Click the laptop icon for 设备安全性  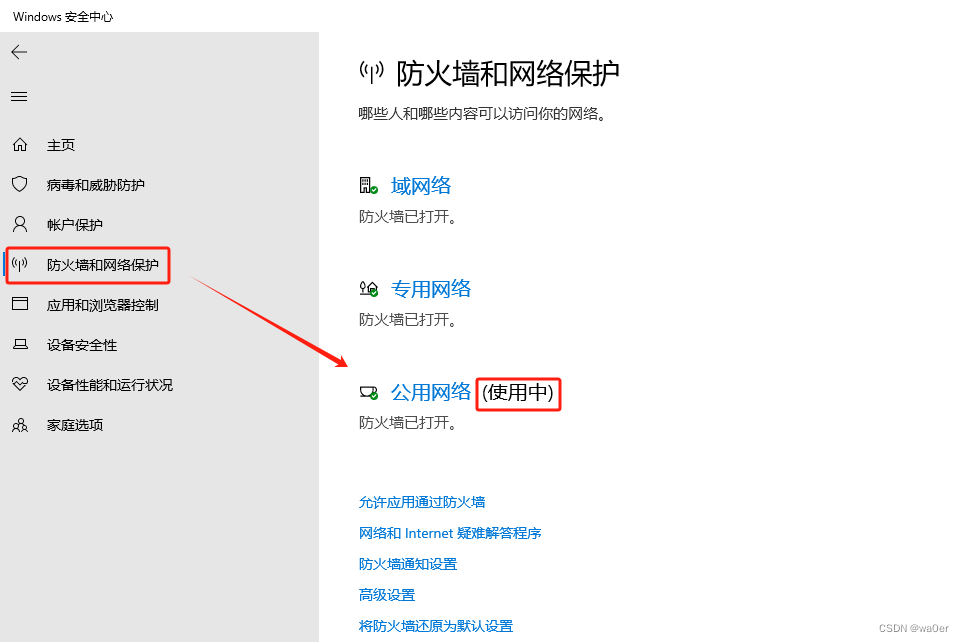(20, 344)
